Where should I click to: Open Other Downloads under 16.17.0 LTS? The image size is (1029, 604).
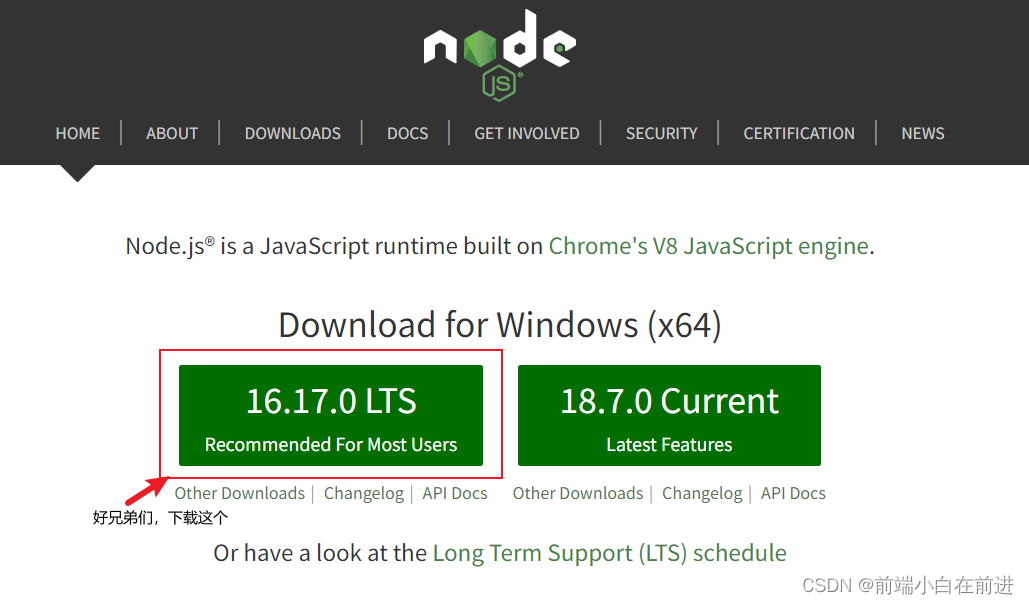(x=240, y=493)
